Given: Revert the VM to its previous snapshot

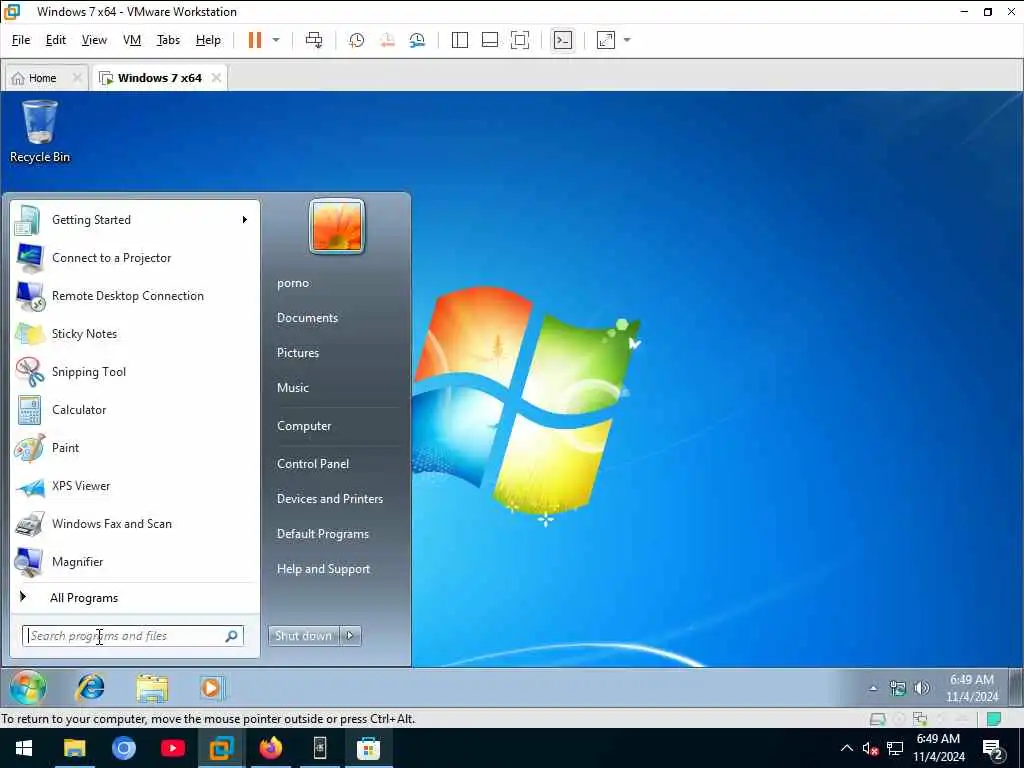Looking at the screenshot, I should click(x=387, y=40).
